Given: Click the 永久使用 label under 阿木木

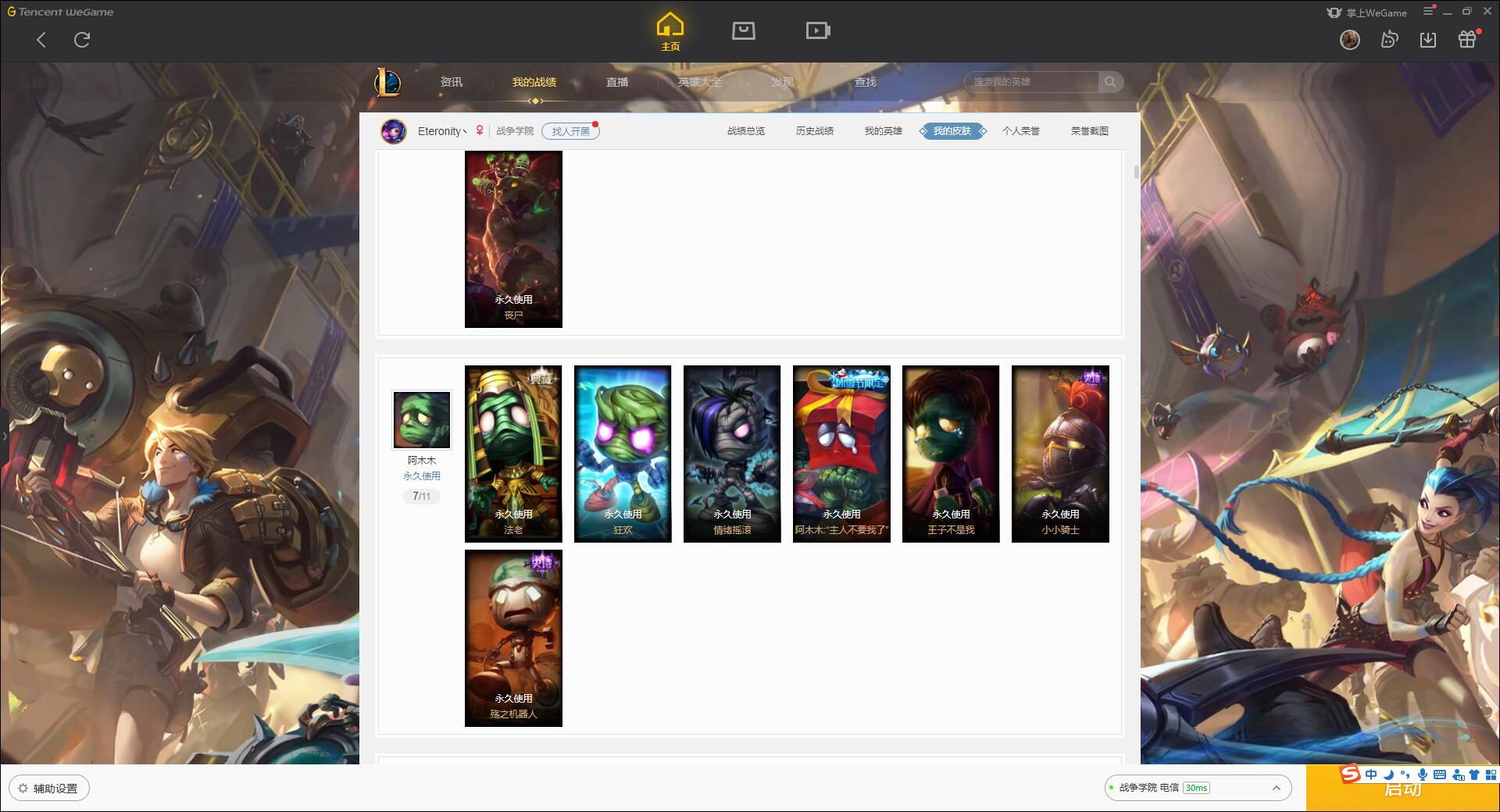Looking at the screenshot, I should (422, 475).
